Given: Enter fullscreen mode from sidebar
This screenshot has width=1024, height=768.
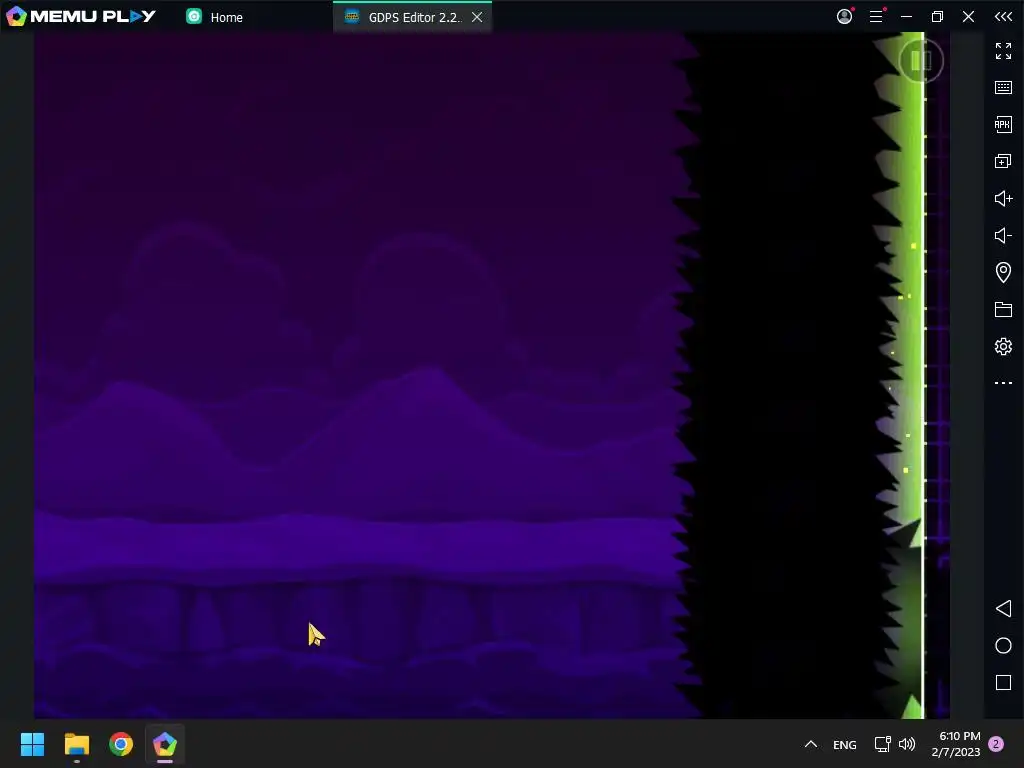Looking at the screenshot, I should click(x=1003, y=51).
